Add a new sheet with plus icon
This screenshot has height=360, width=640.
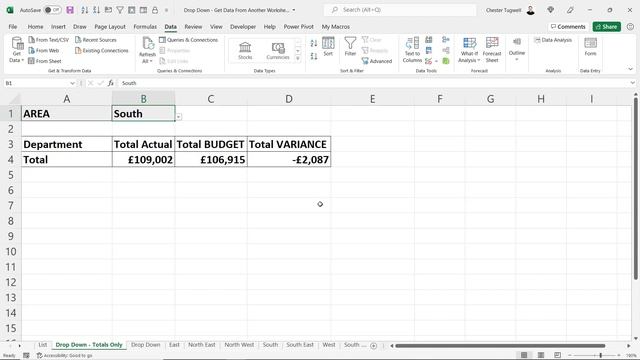click(373, 346)
